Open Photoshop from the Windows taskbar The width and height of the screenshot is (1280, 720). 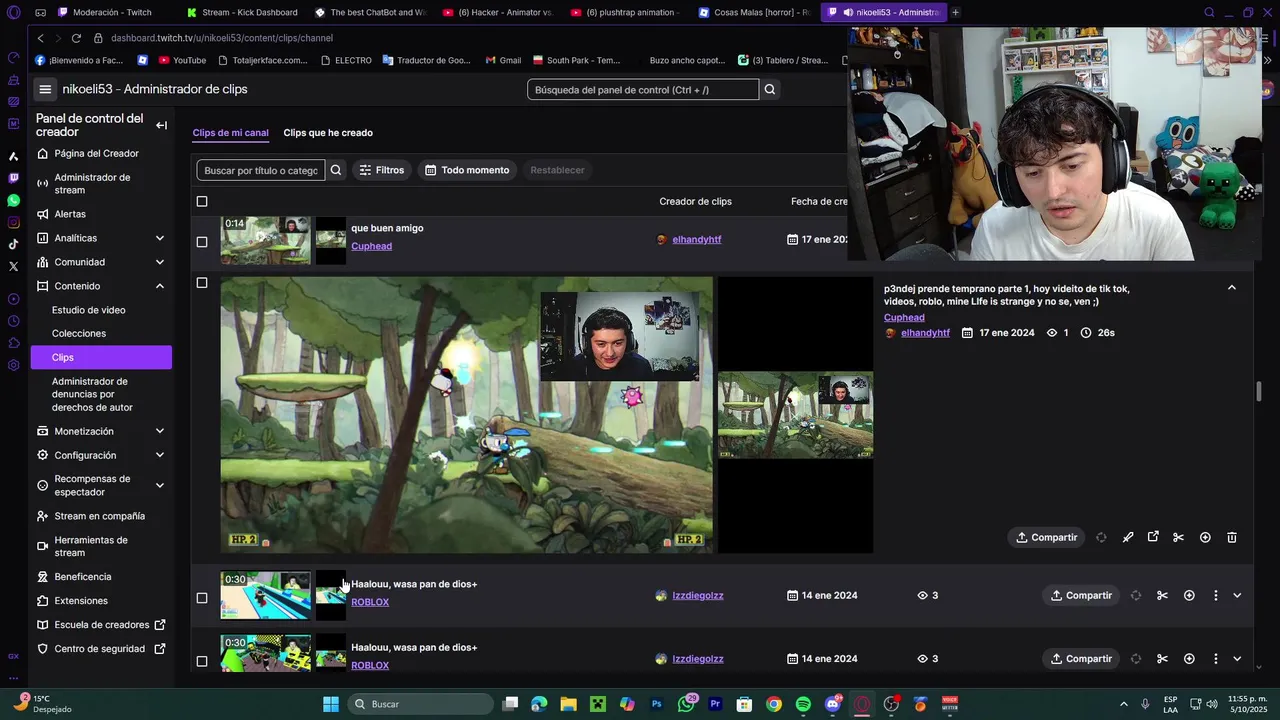(x=657, y=704)
